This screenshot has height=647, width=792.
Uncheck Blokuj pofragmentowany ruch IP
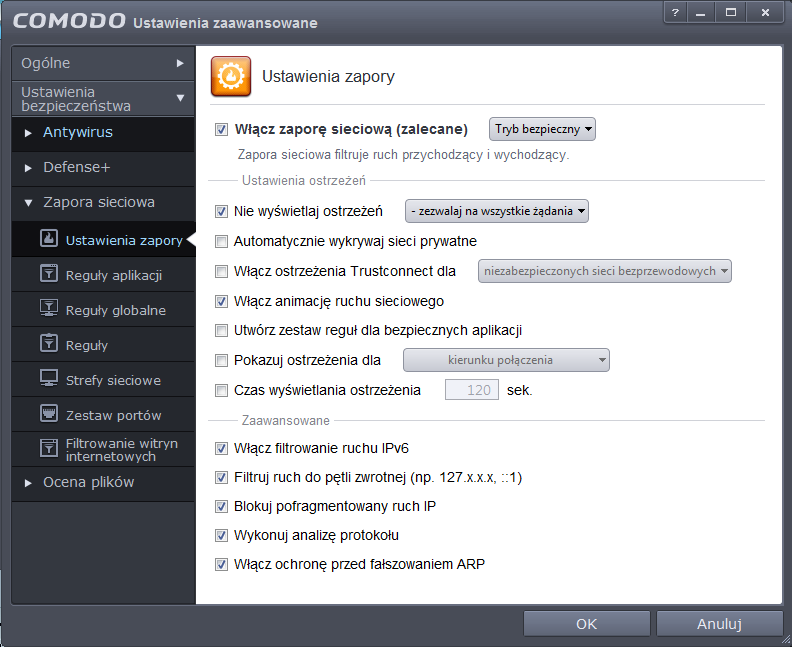(x=221, y=506)
